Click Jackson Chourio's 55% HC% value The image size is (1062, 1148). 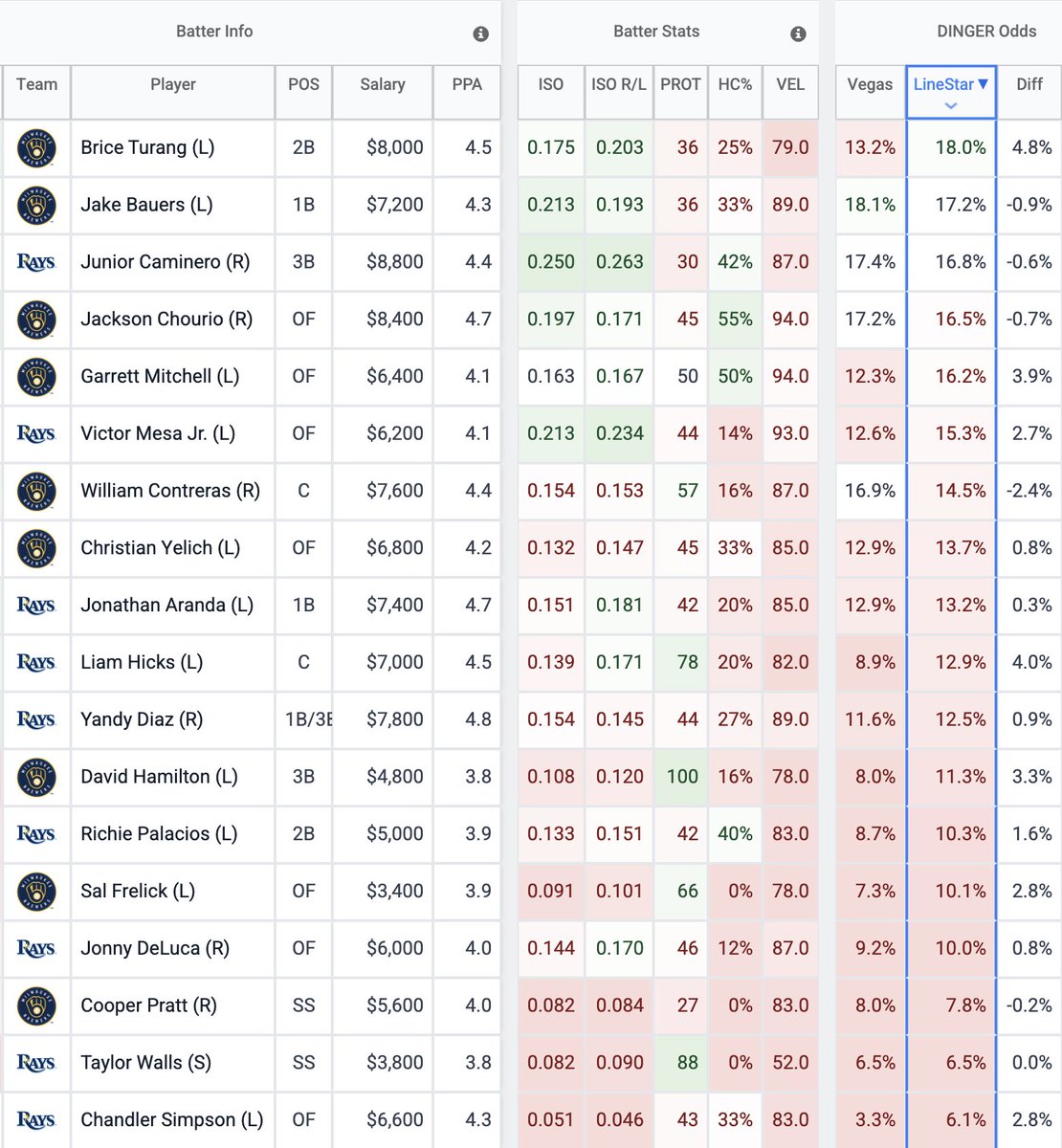click(735, 320)
